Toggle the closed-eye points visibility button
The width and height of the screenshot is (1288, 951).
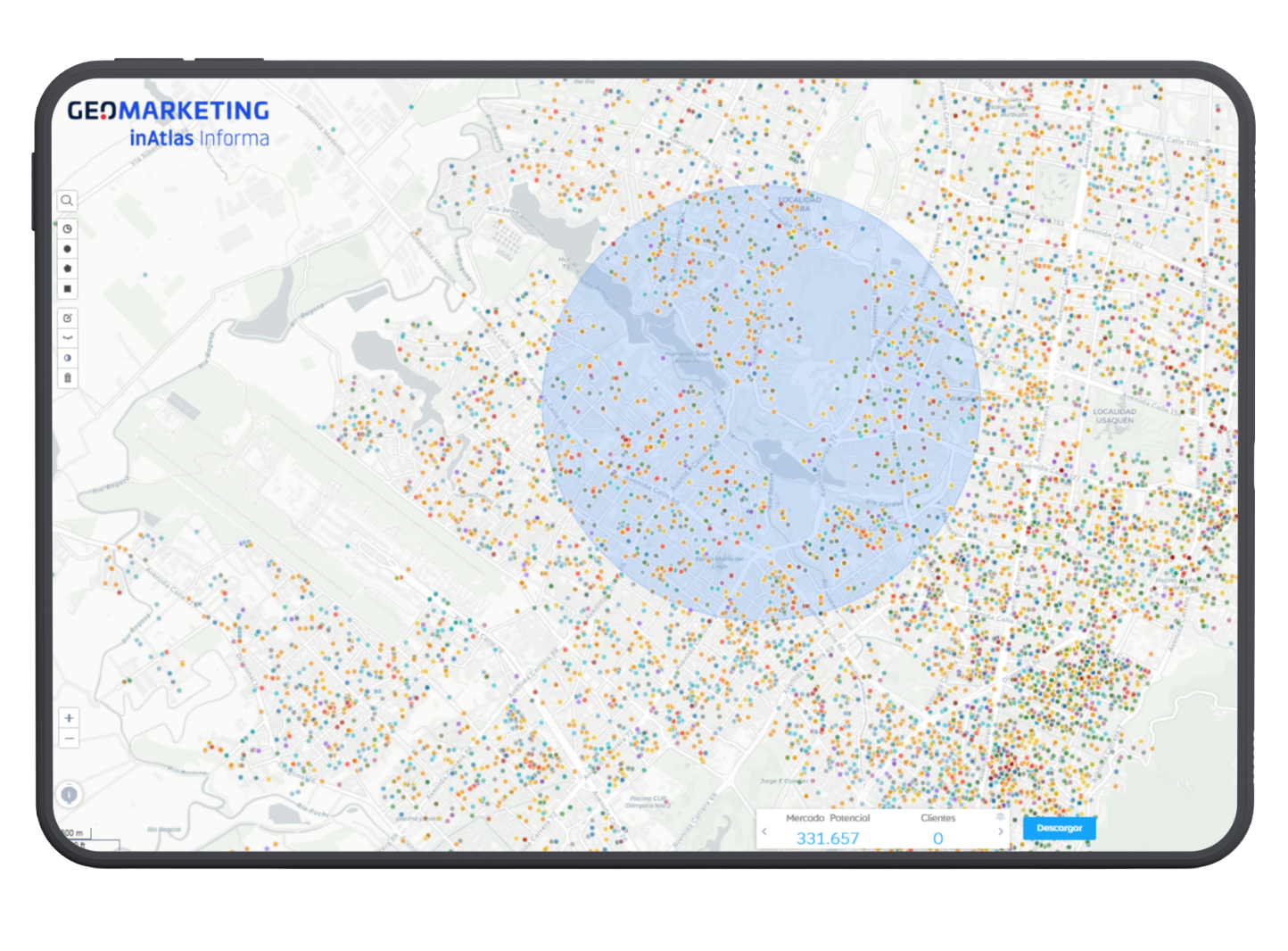(67, 338)
